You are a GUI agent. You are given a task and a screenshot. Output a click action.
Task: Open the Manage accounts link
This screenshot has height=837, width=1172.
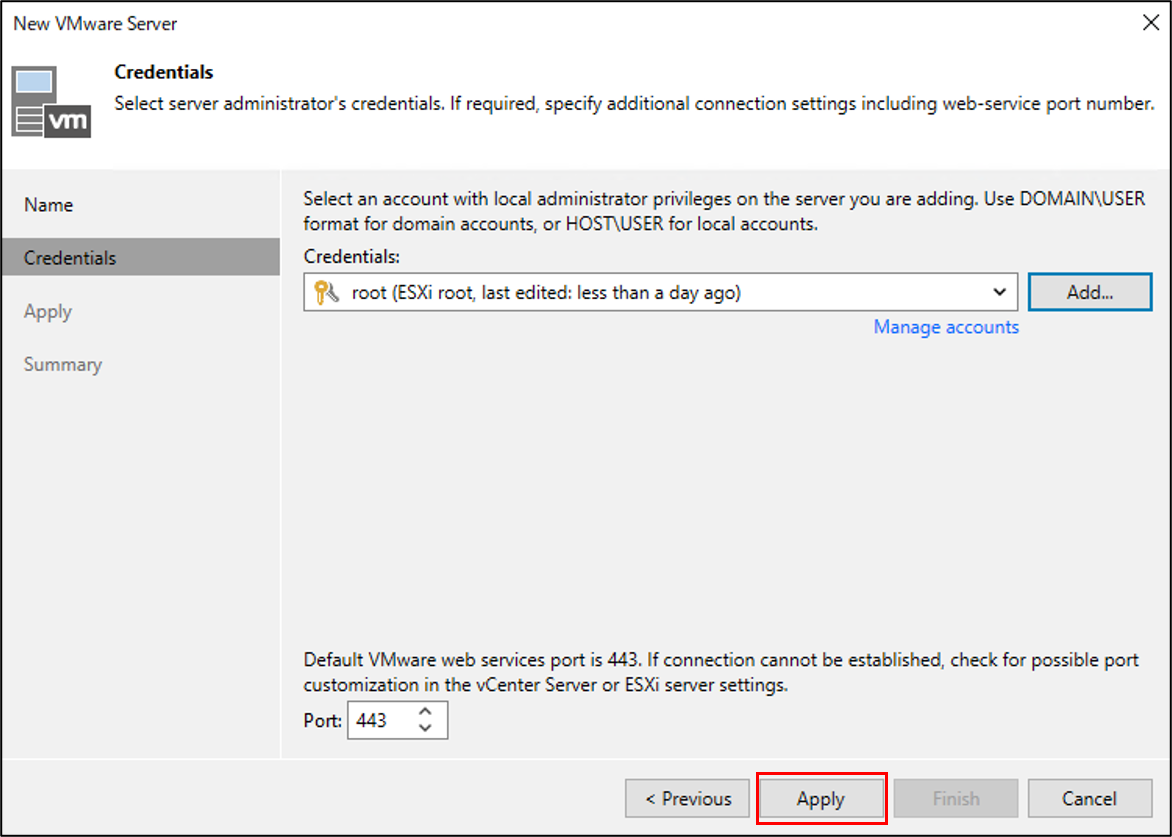coord(946,327)
